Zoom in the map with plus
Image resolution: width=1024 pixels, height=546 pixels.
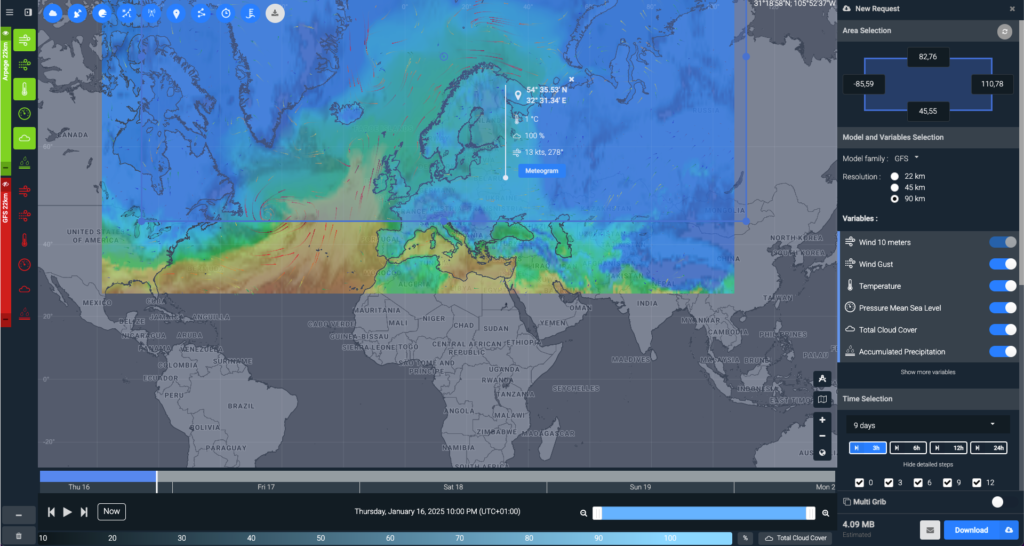pos(822,420)
